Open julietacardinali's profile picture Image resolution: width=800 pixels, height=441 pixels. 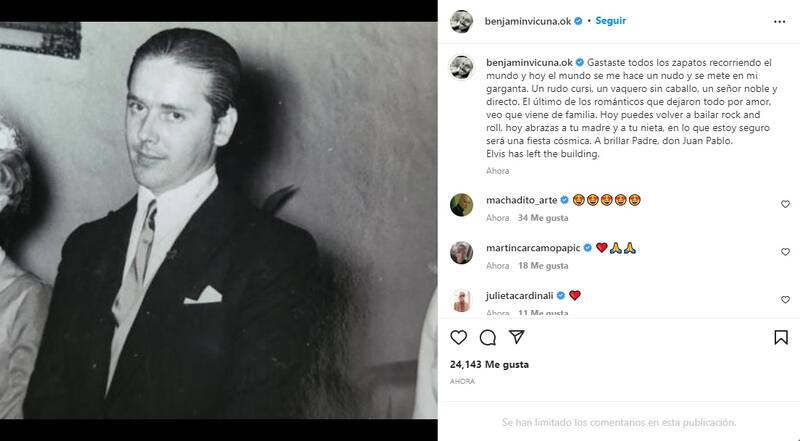[461, 300]
